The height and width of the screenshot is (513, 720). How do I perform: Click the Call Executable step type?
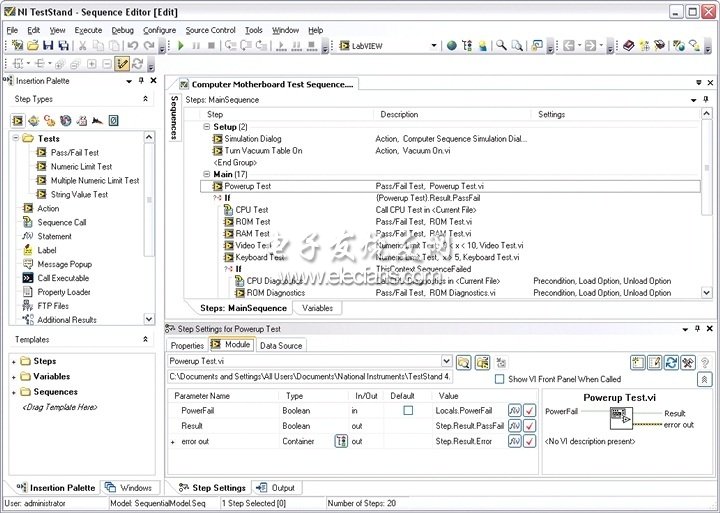point(63,278)
